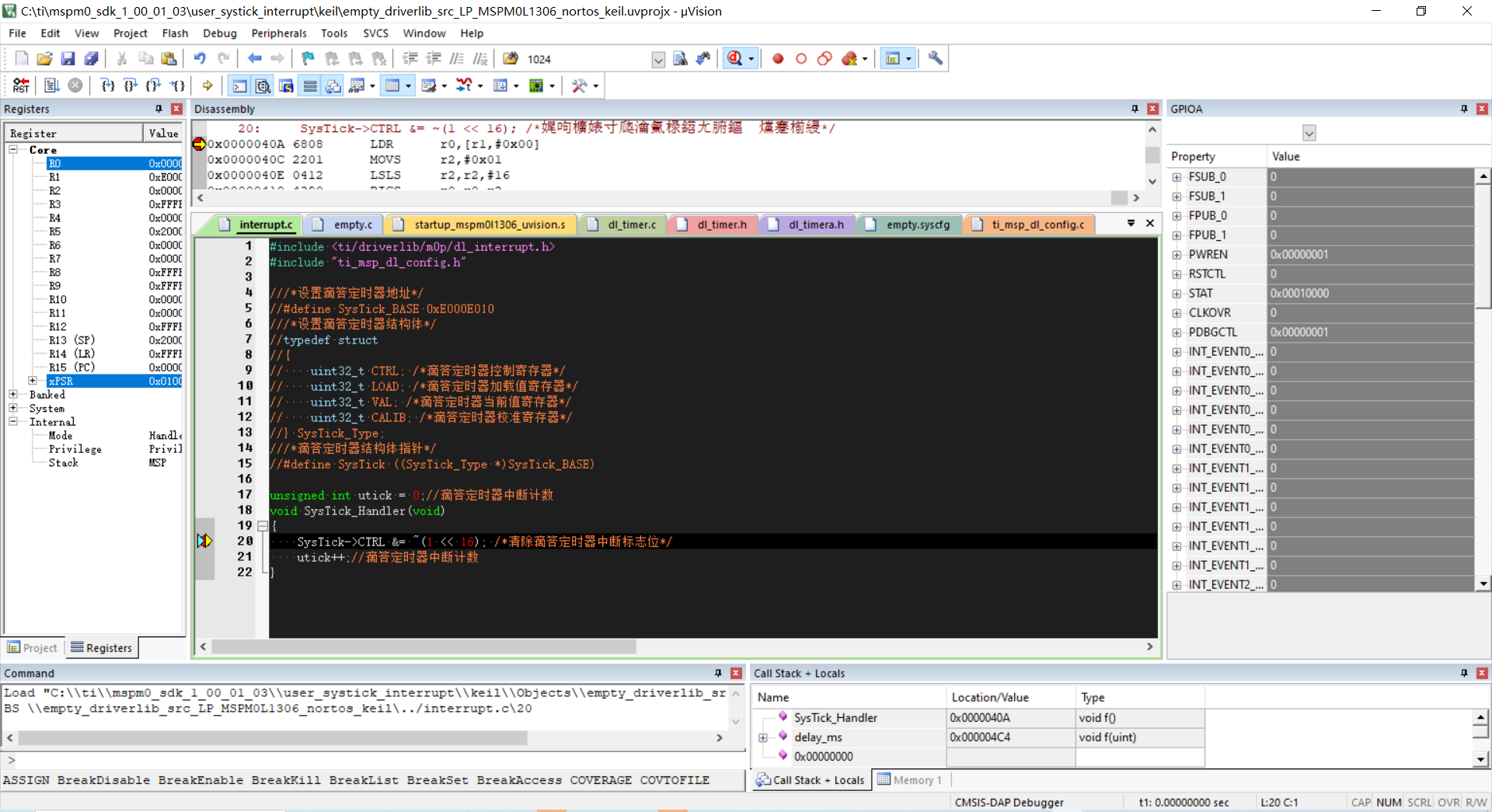Screen dimensions: 1492x812
Task: Enable/disable the breakpoint with the hollow red circle
Action: click(x=801, y=58)
